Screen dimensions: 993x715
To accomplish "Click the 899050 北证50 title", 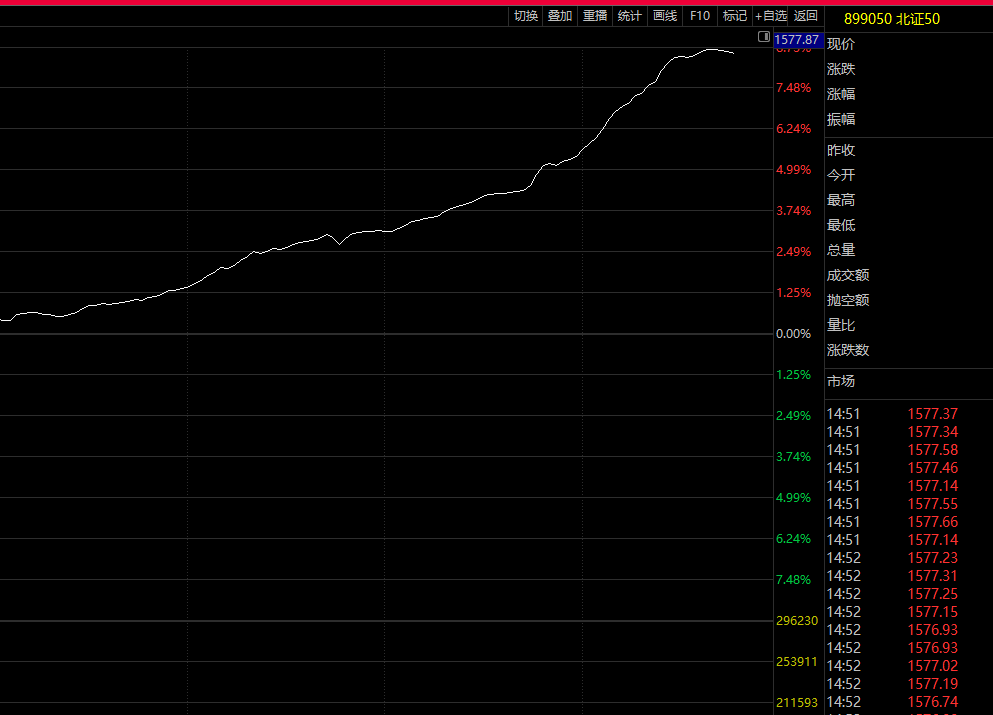I will click(x=892, y=18).
